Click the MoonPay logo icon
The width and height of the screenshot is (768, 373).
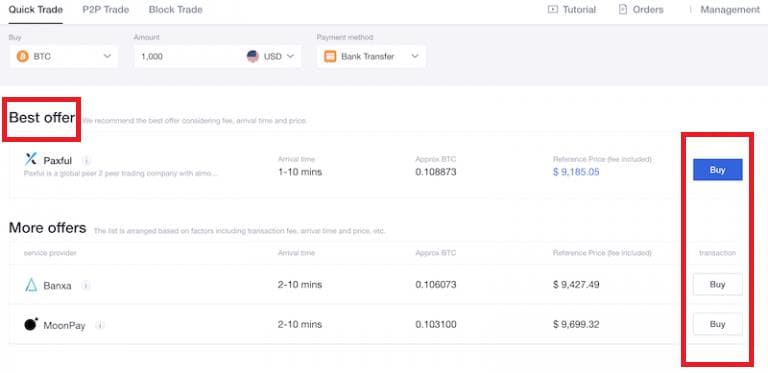[31, 324]
